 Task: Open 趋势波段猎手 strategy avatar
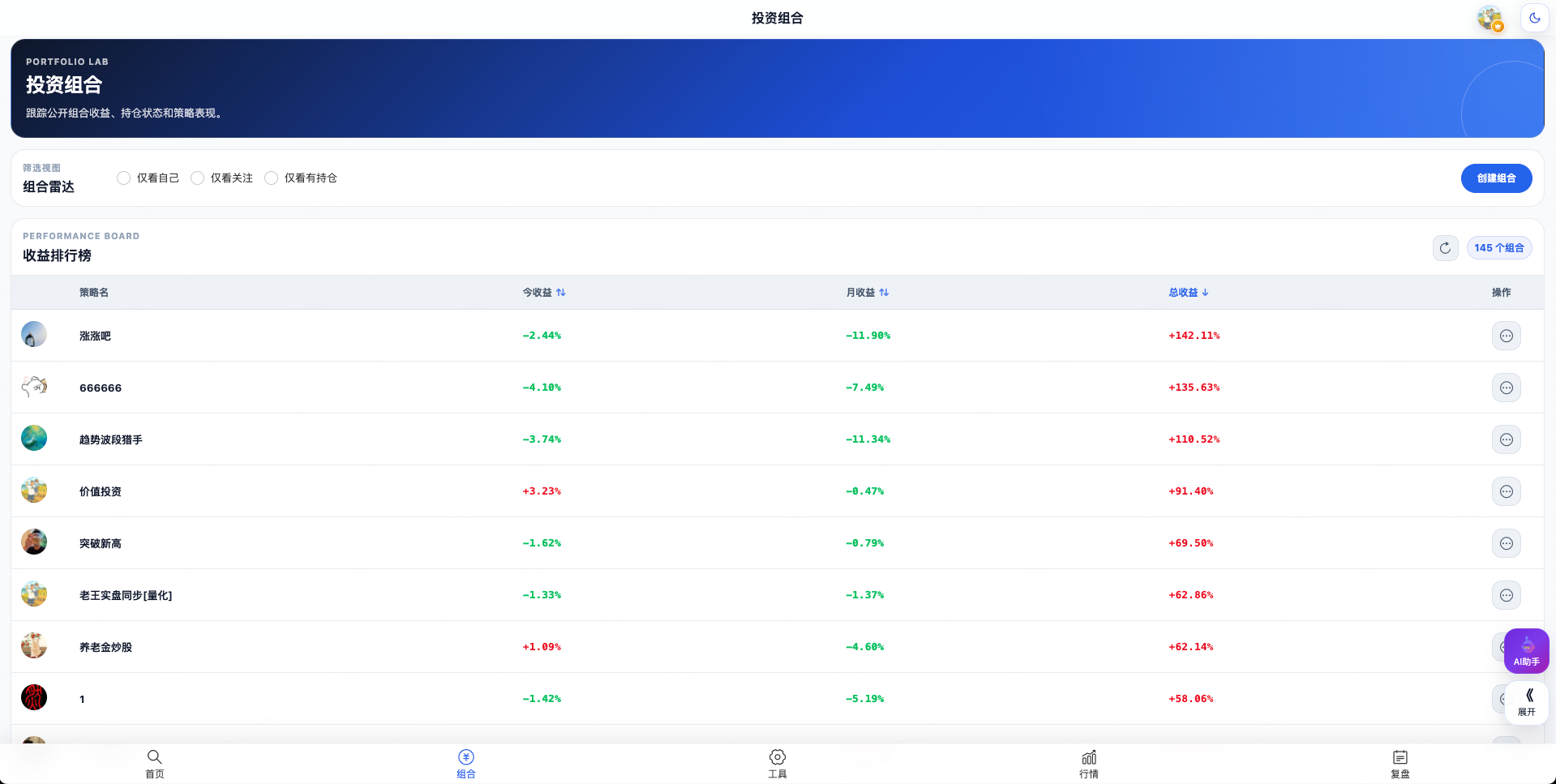[34, 438]
